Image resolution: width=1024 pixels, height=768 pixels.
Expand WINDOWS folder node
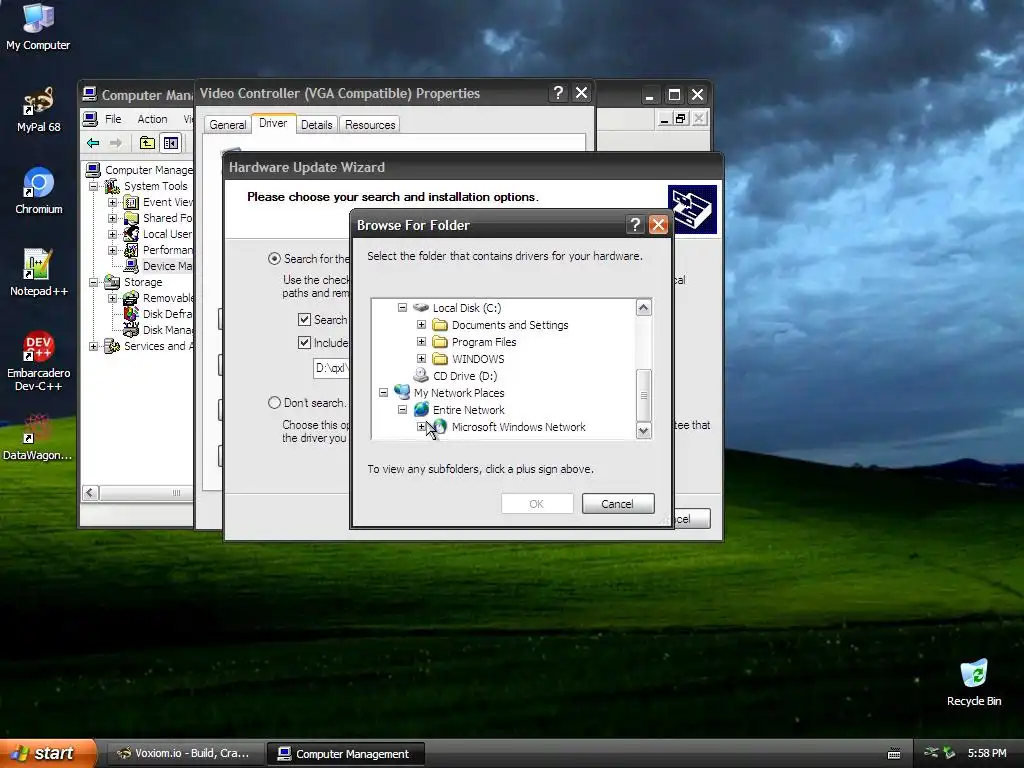pyautogui.click(x=421, y=359)
